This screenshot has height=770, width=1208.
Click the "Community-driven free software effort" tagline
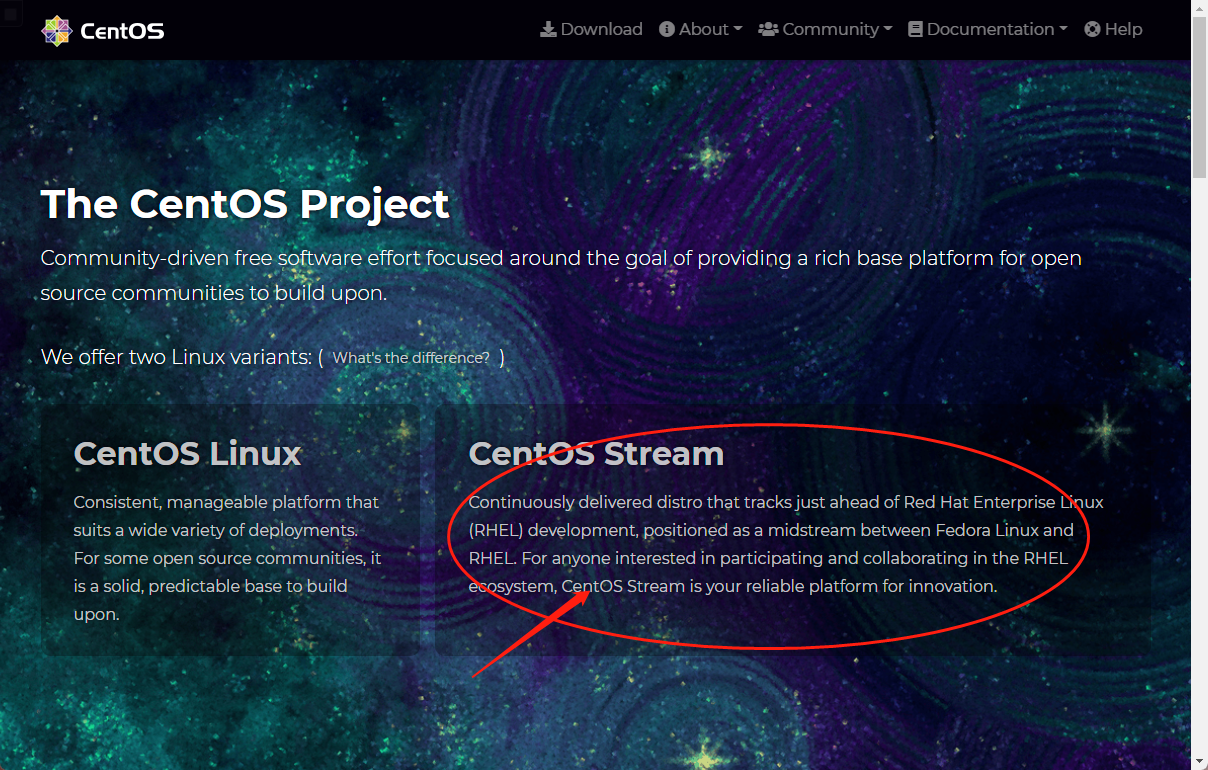561,275
